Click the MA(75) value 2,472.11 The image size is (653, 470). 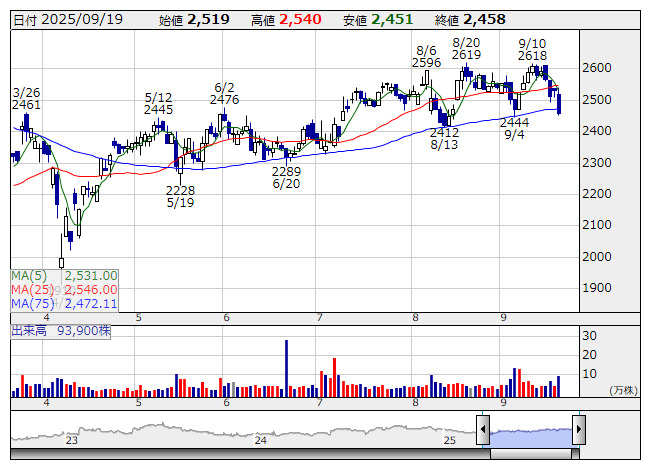click(x=91, y=303)
